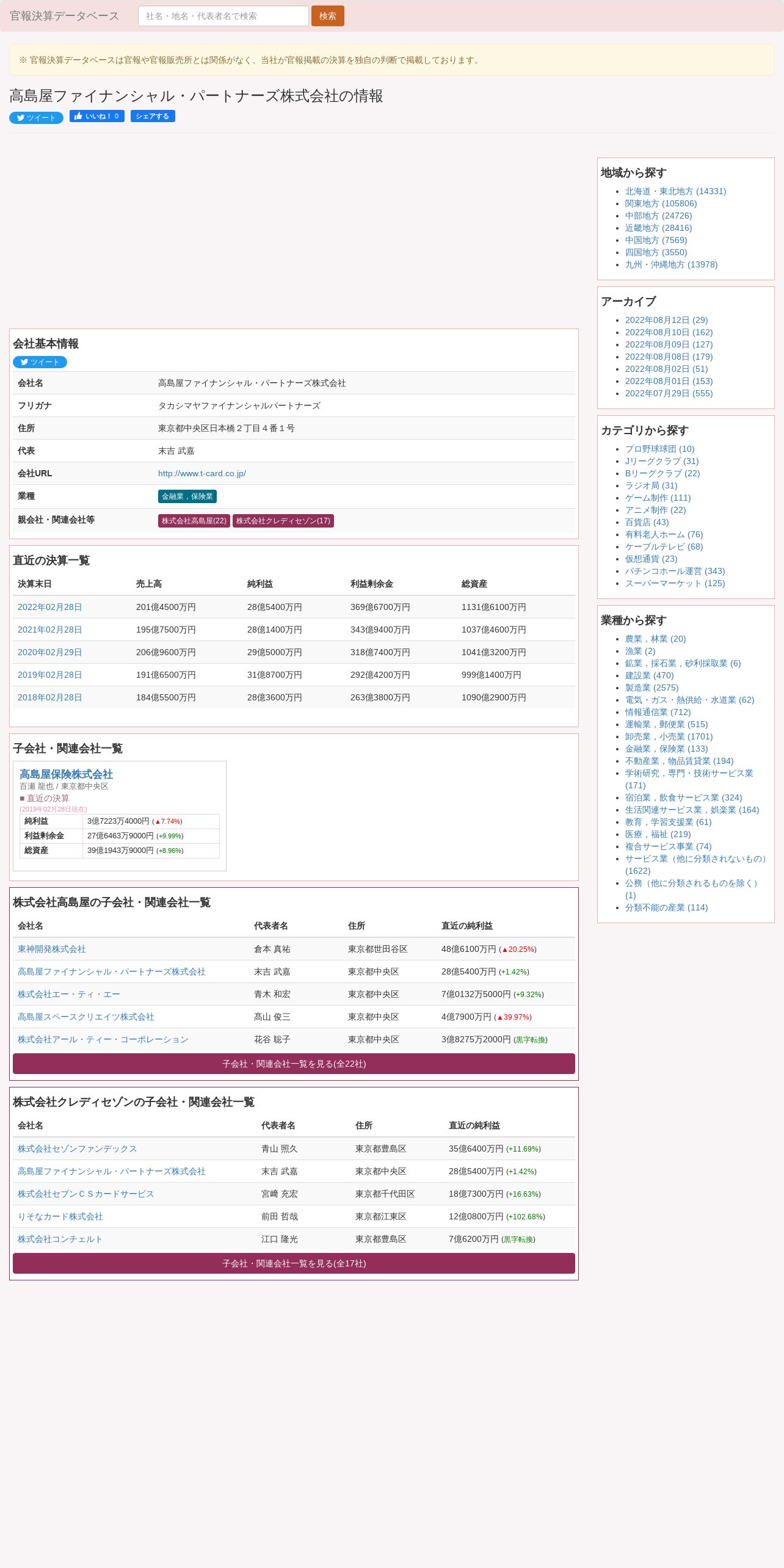Click the 金融業，保険業 industry tag
The width and height of the screenshot is (784, 1568).
click(187, 496)
